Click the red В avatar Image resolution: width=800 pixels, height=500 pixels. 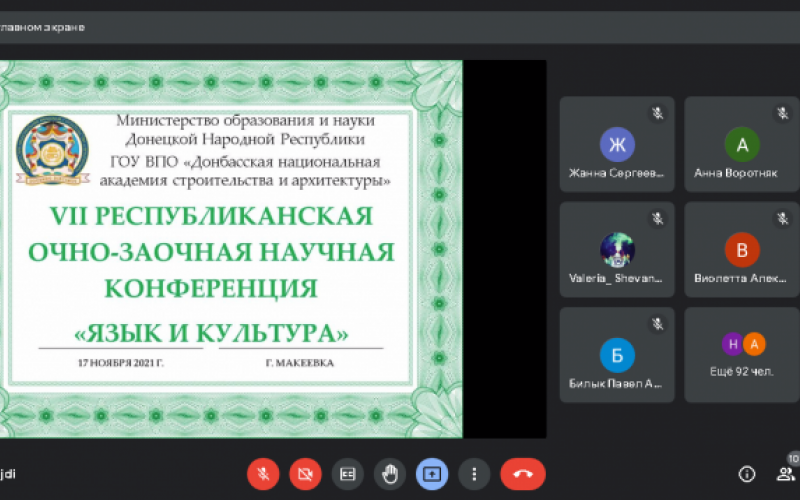pyautogui.click(x=742, y=249)
